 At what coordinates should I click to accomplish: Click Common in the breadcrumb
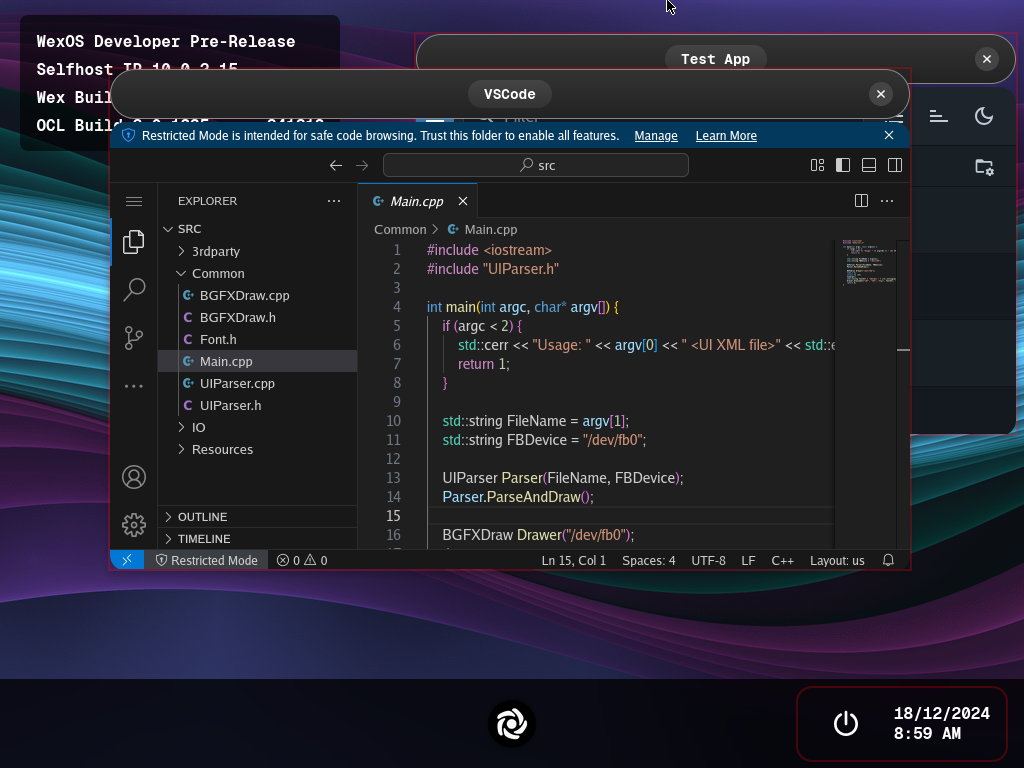pos(400,229)
